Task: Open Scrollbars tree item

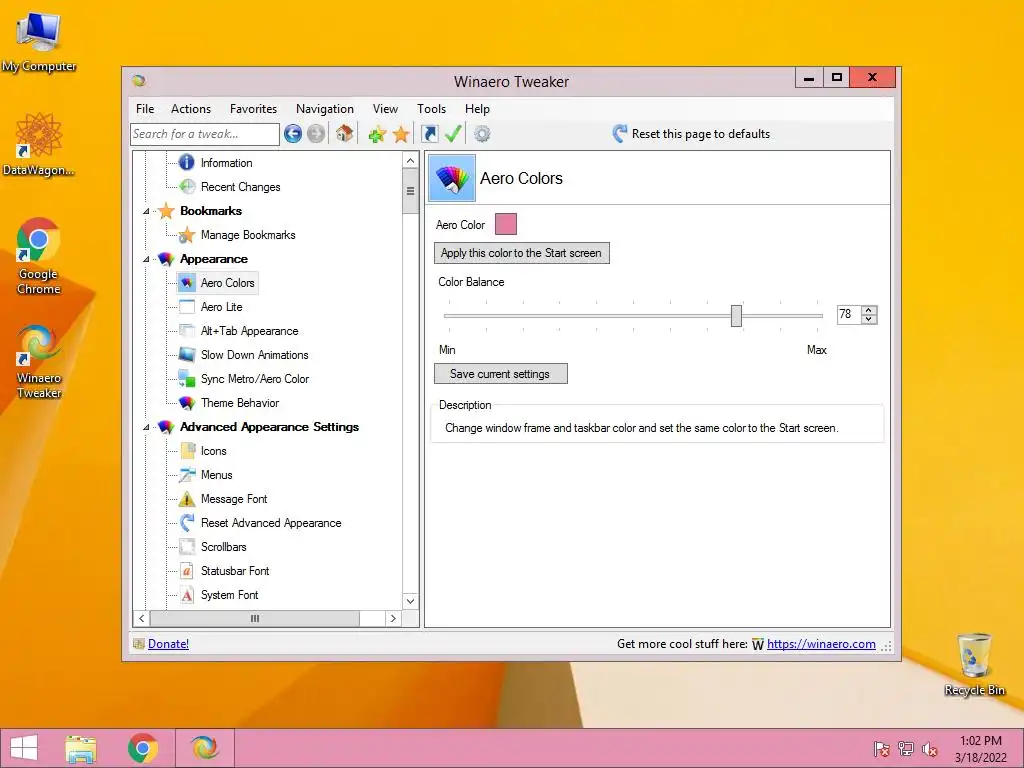Action: [x=223, y=547]
